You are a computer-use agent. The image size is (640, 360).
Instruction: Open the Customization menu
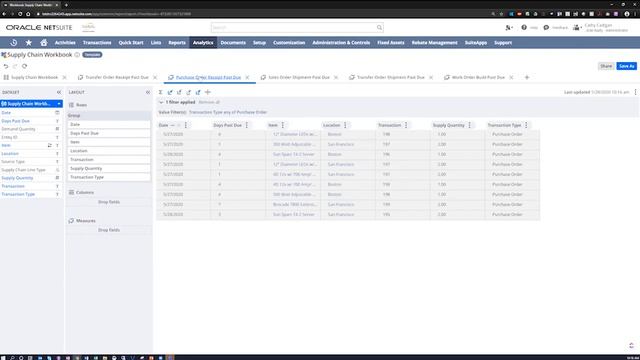(289, 42)
